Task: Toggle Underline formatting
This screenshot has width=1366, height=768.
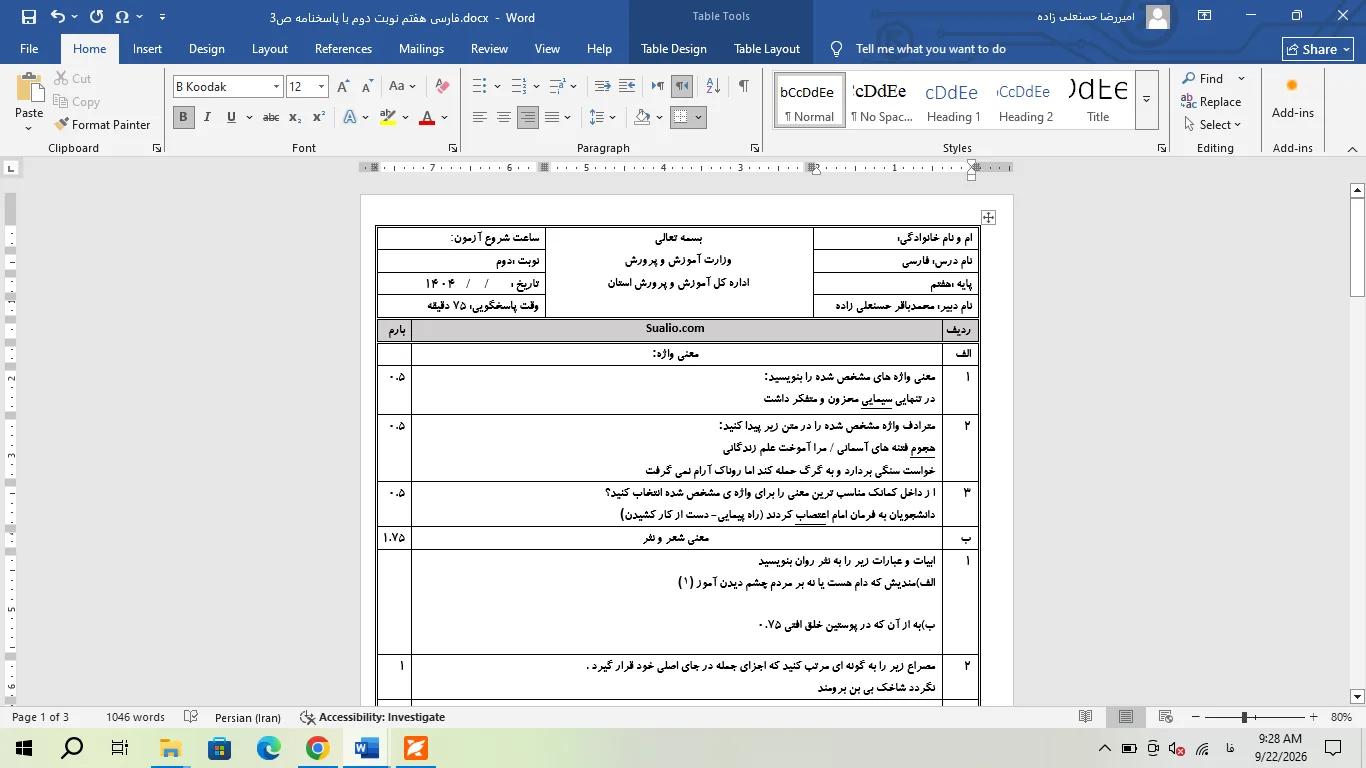Action: 231,117
